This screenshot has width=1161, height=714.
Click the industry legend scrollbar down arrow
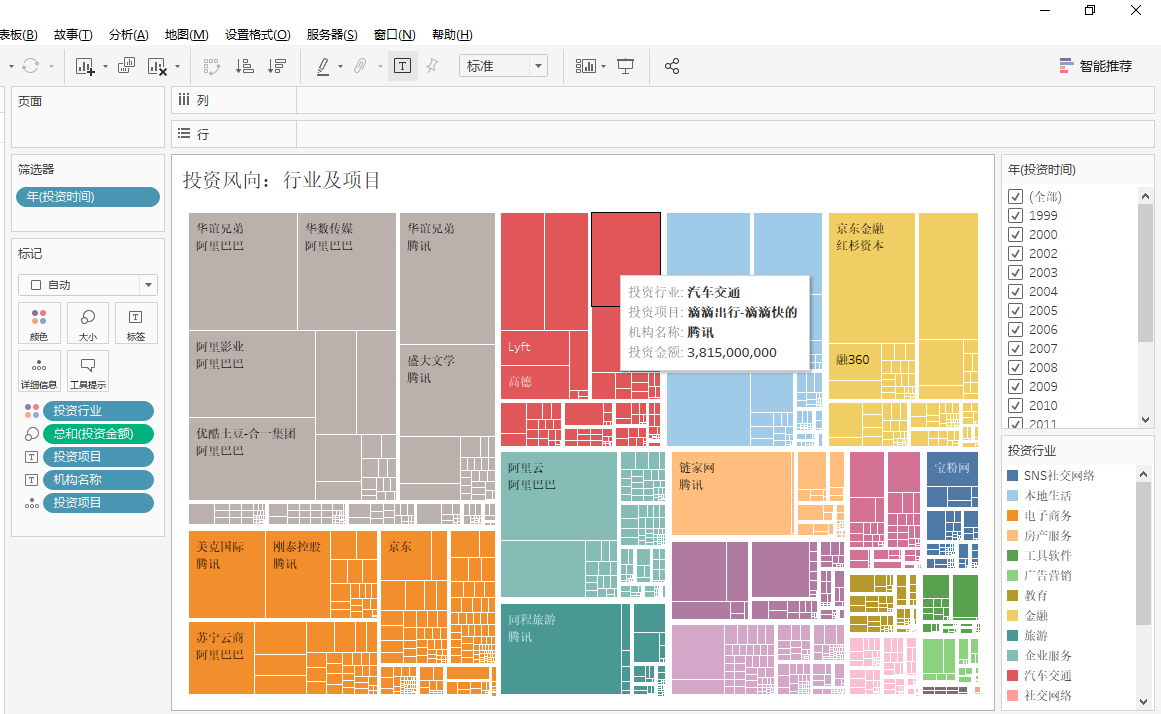pyautogui.click(x=1143, y=701)
